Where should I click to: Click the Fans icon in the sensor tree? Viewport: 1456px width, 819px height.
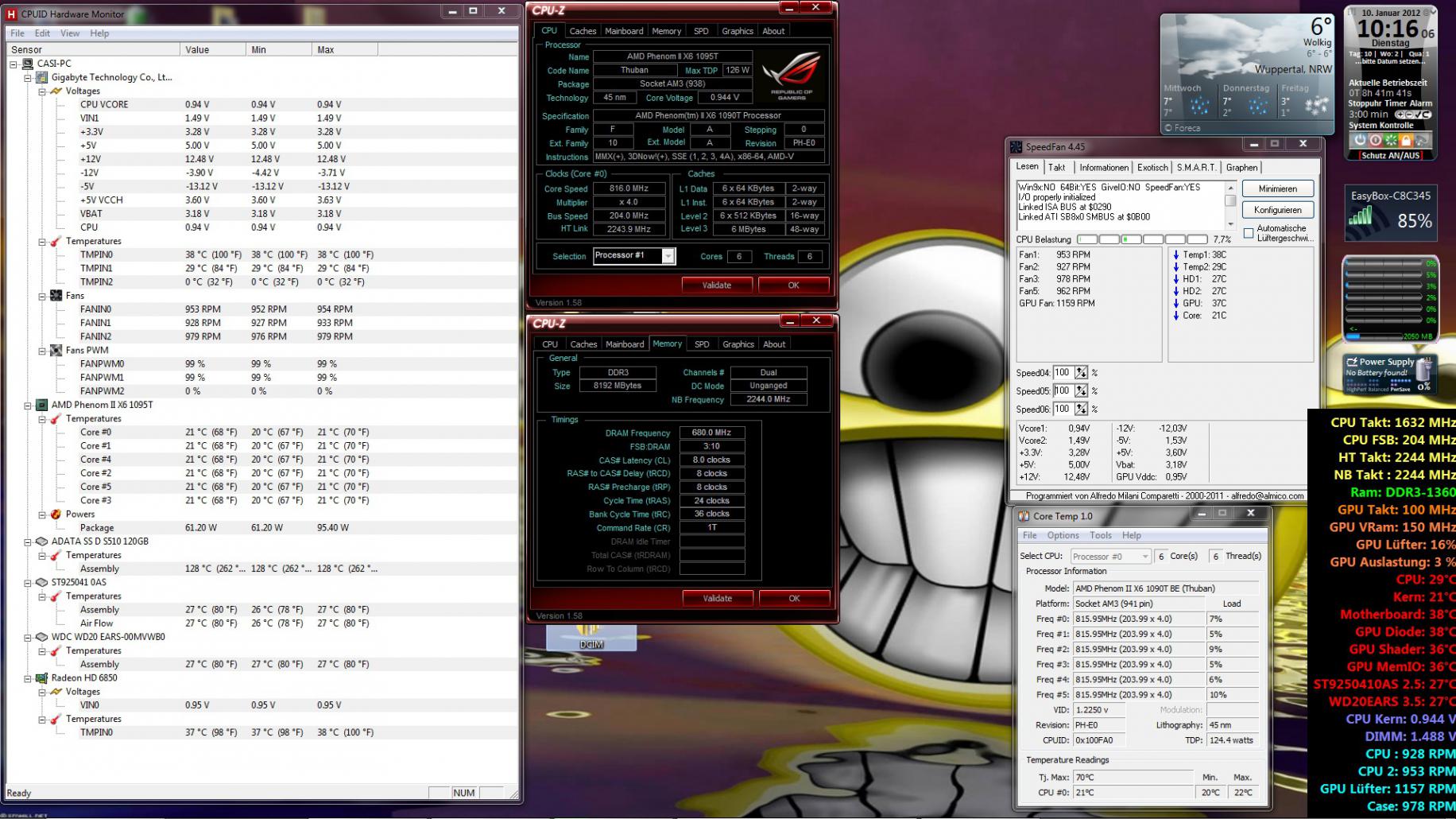(56, 295)
